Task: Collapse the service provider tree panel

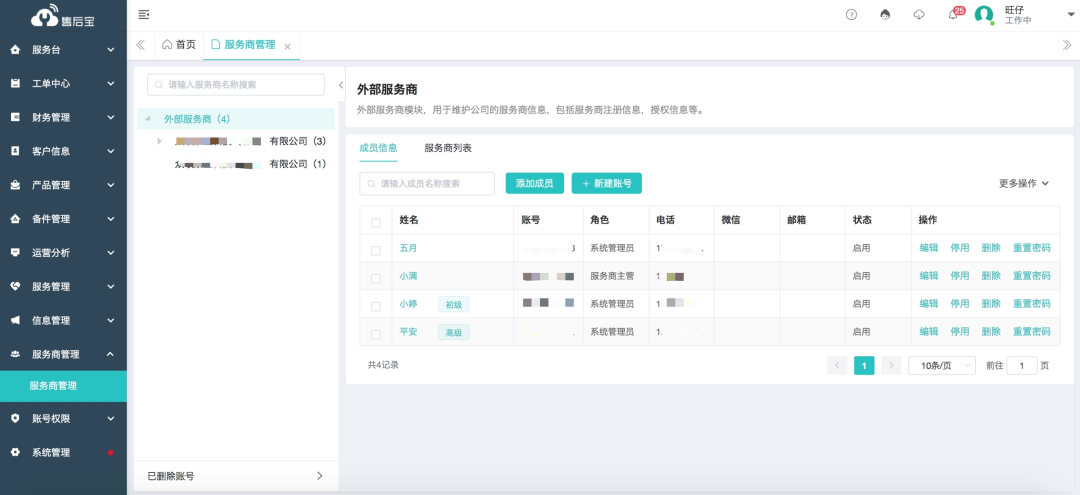Action: pyautogui.click(x=340, y=85)
